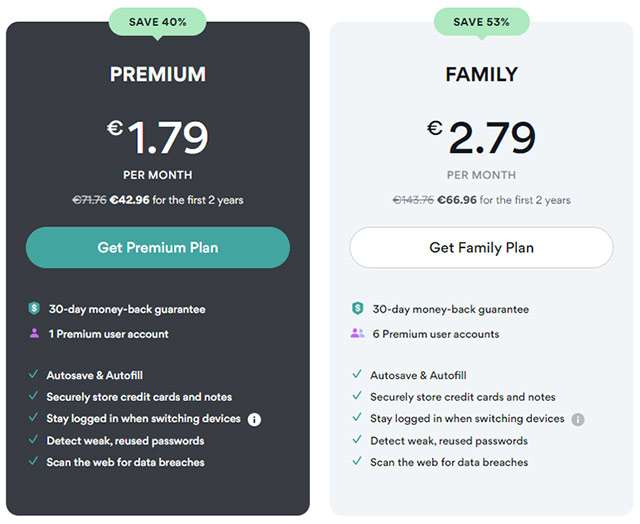Click the €1.79 per month price
The image size is (640, 524).
coord(158,138)
